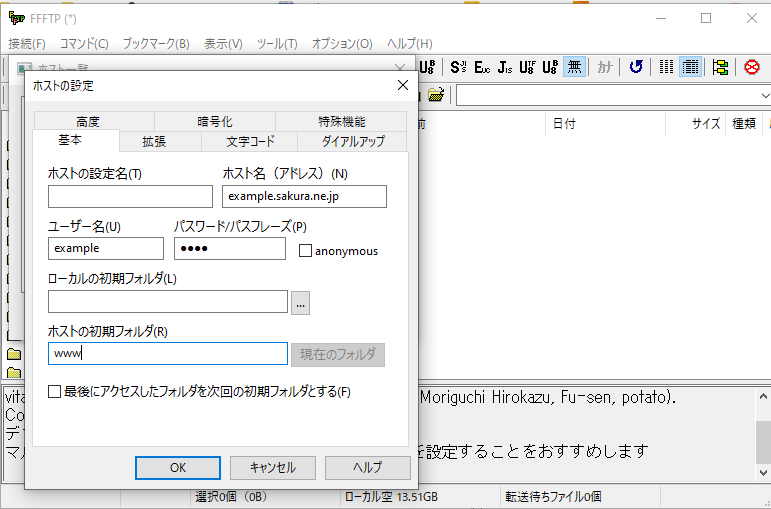Click the ローカルの初期フォルダ input field

click(168, 301)
